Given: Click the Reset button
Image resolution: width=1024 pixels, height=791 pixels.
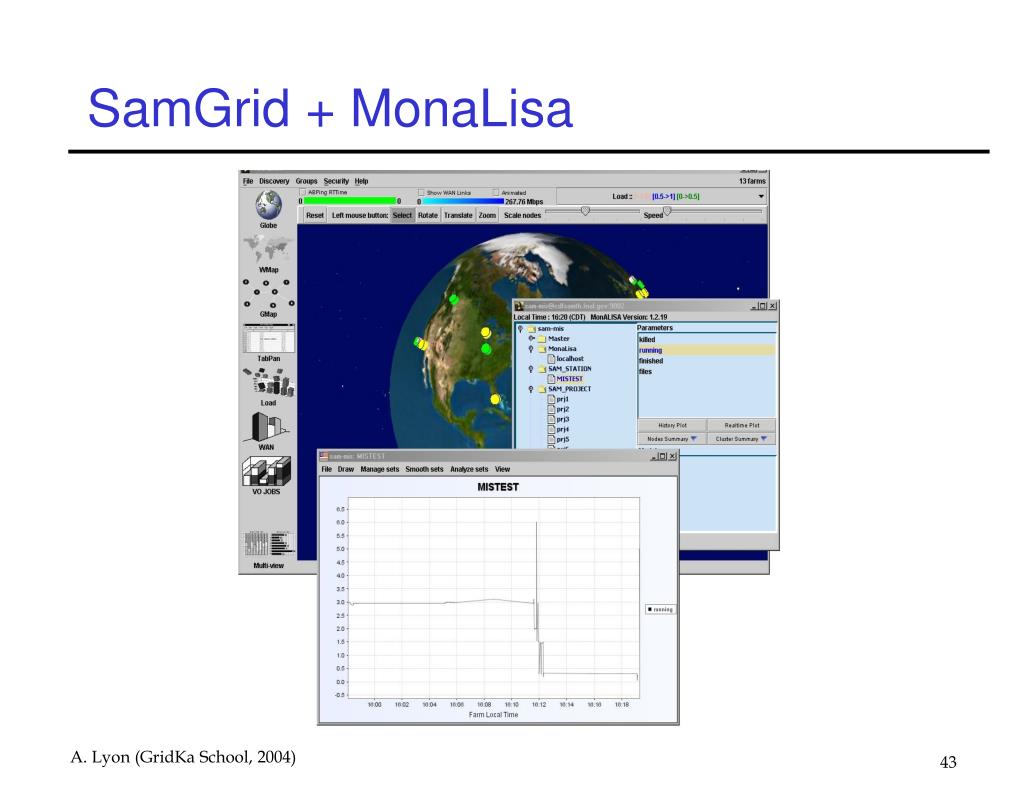Looking at the screenshot, I should [315, 215].
